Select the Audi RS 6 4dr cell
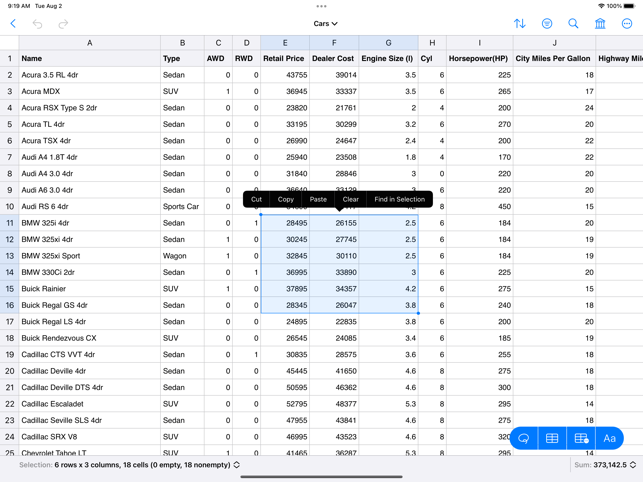Screen dimensions: 643x482 (89, 206)
